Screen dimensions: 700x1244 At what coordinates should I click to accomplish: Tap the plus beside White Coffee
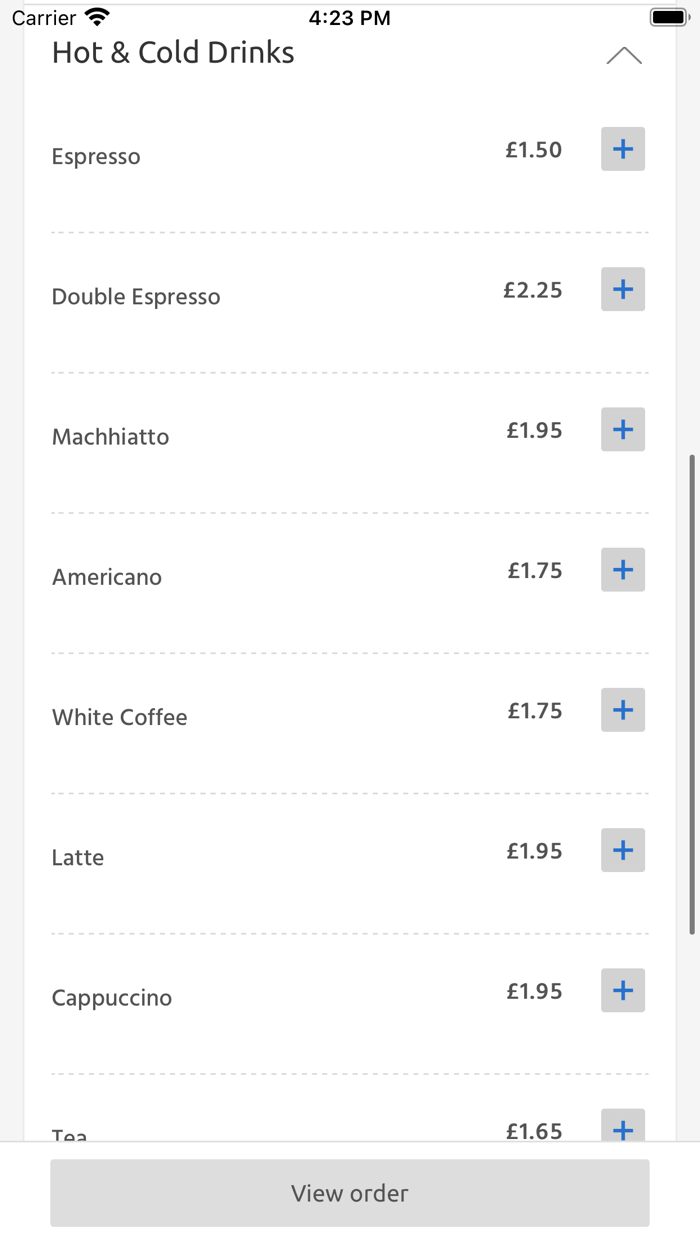click(x=623, y=710)
